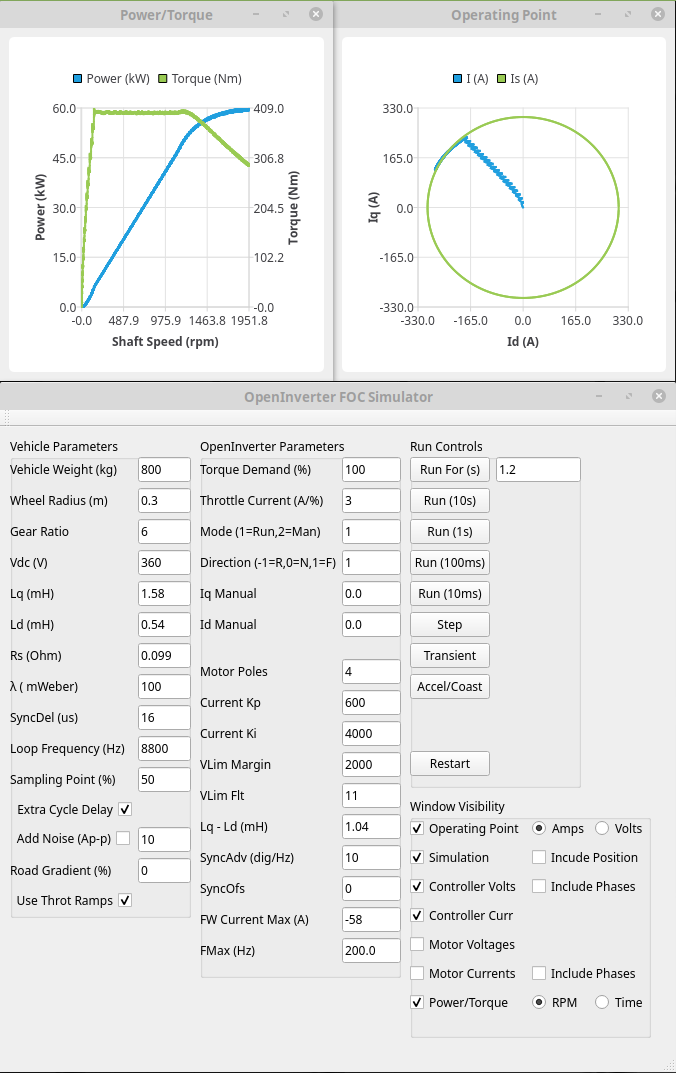Screen dimensions: 676x1073
Task: Enable Include Phases next to Controller Volts
Action: (539, 886)
